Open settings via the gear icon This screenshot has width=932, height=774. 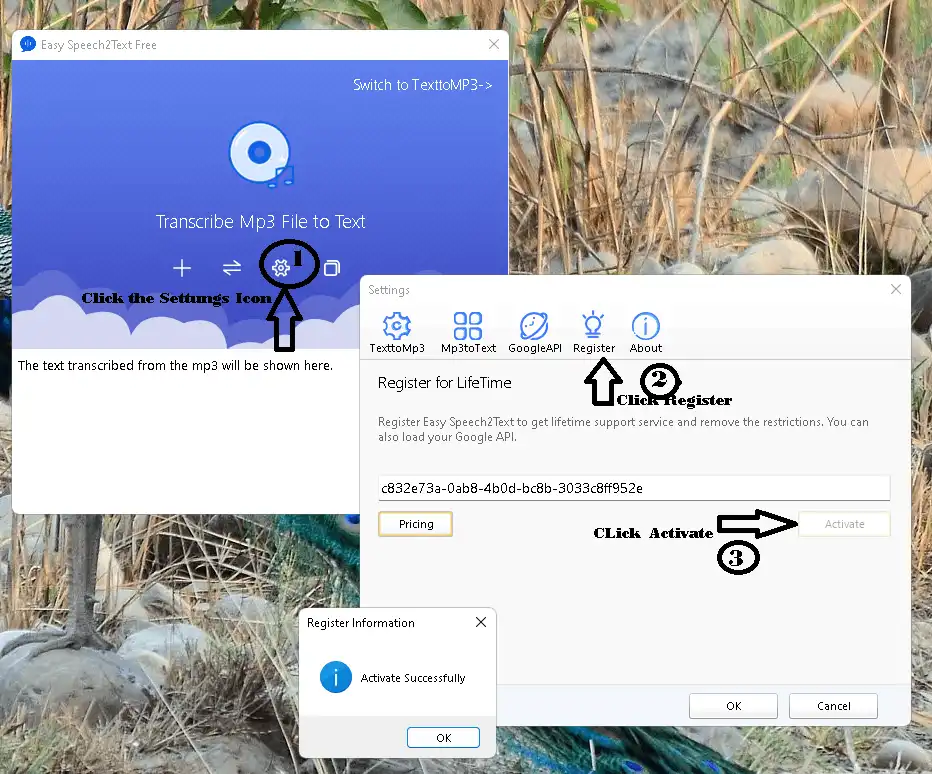[281, 268]
